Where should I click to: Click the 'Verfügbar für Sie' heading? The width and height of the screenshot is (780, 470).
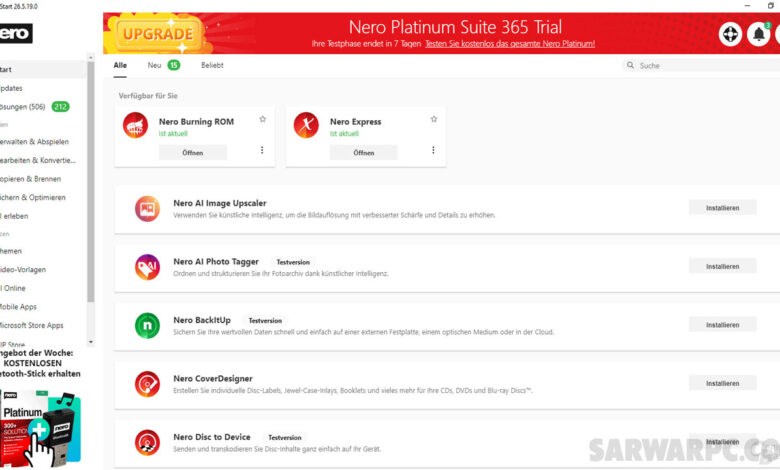148,95
